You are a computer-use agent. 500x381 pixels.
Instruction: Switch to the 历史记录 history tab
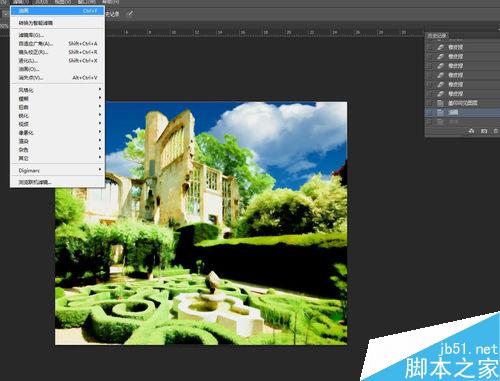pyautogui.click(x=437, y=35)
